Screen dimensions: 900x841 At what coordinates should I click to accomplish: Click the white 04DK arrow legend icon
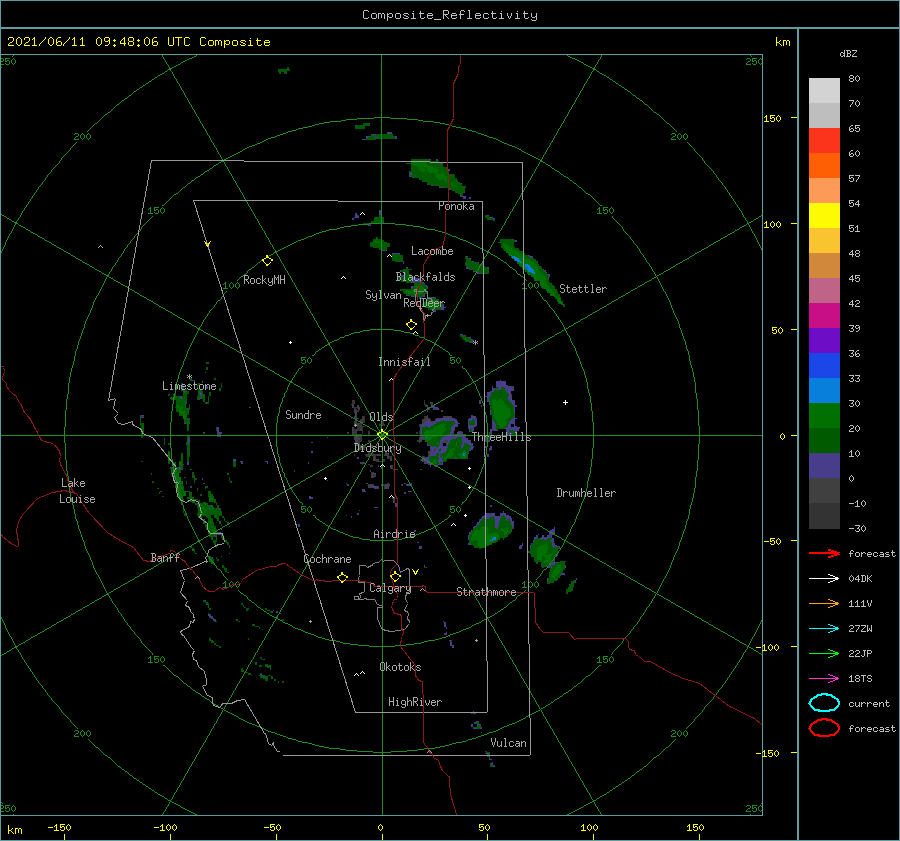coord(824,578)
